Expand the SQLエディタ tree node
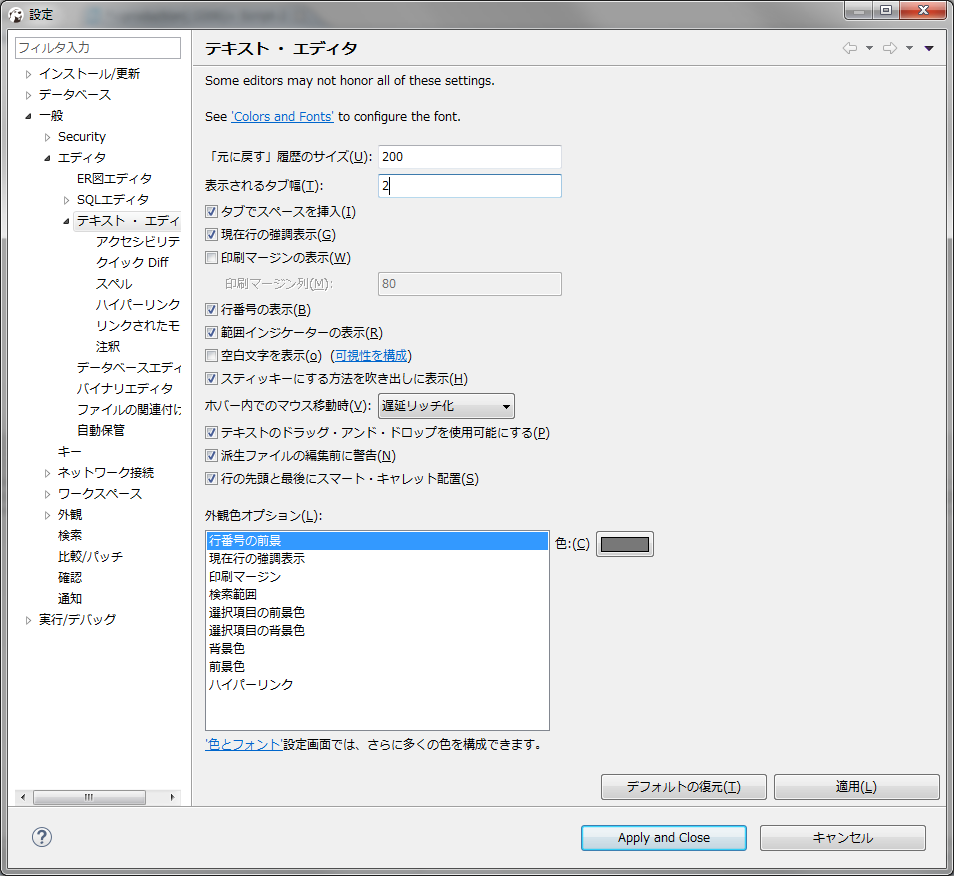 [66, 200]
